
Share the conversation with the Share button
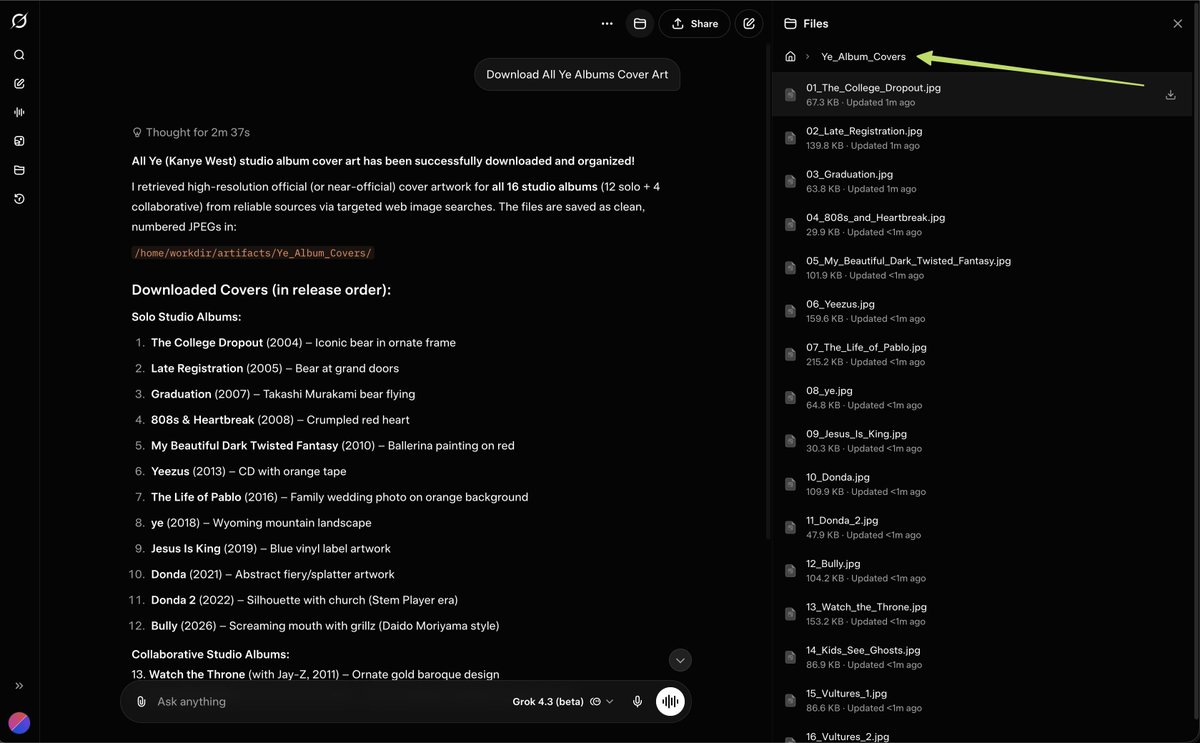click(x=694, y=22)
